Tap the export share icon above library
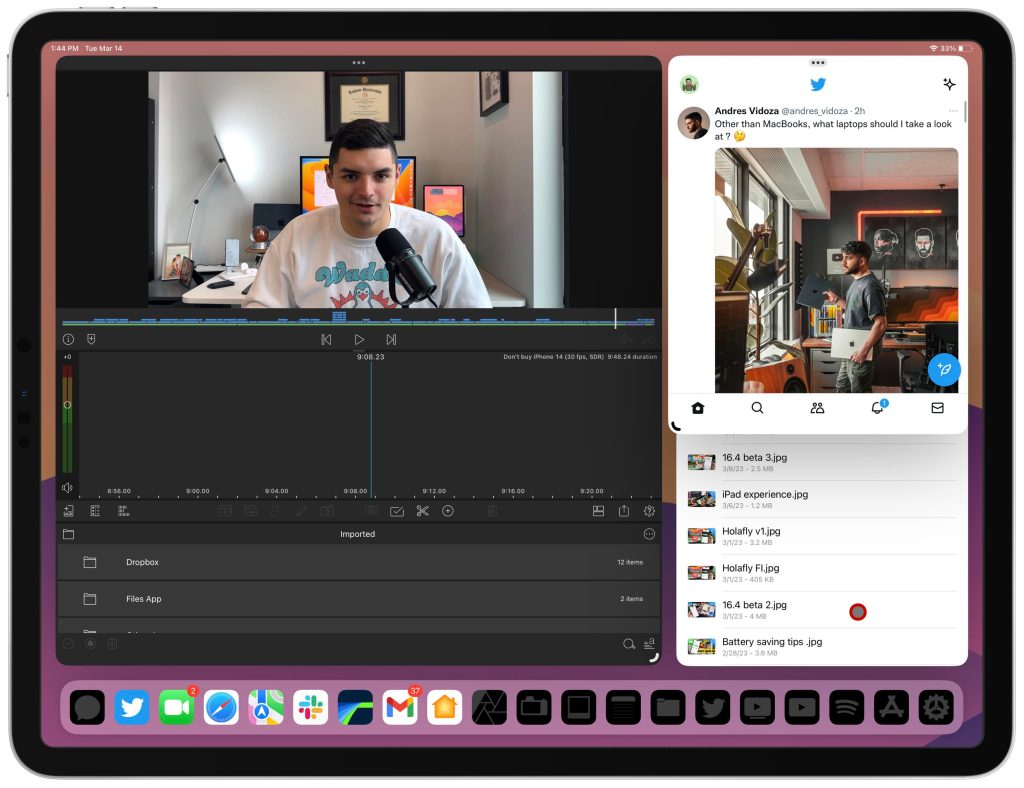Viewport: 1024px width, 788px height. pyautogui.click(x=624, y=511)
